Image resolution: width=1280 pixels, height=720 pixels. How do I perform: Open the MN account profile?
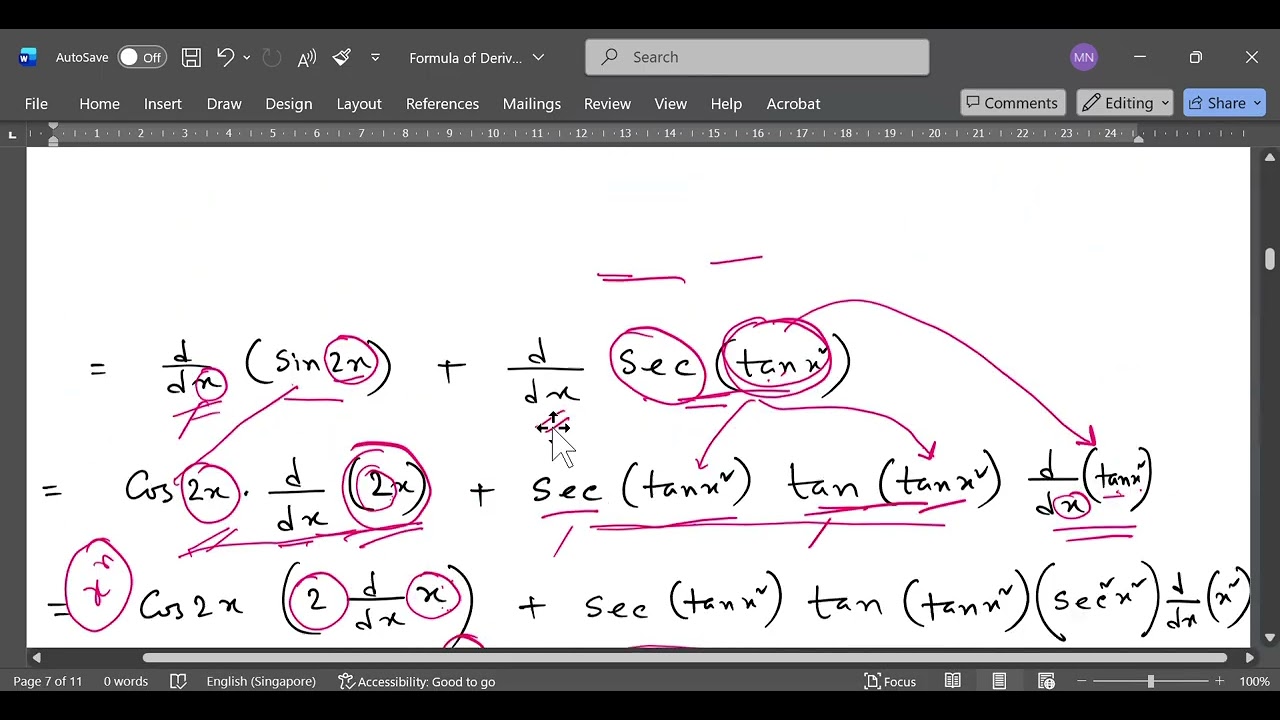click(x=1083, y=57)
